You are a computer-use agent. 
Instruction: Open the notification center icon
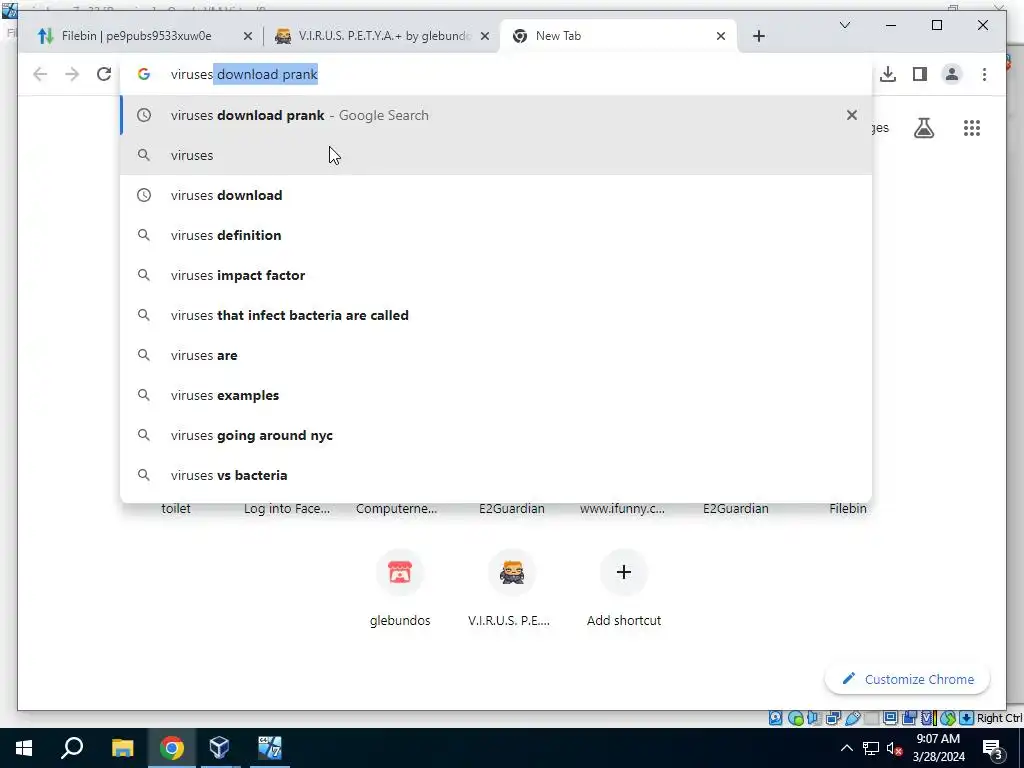[992, 748]
